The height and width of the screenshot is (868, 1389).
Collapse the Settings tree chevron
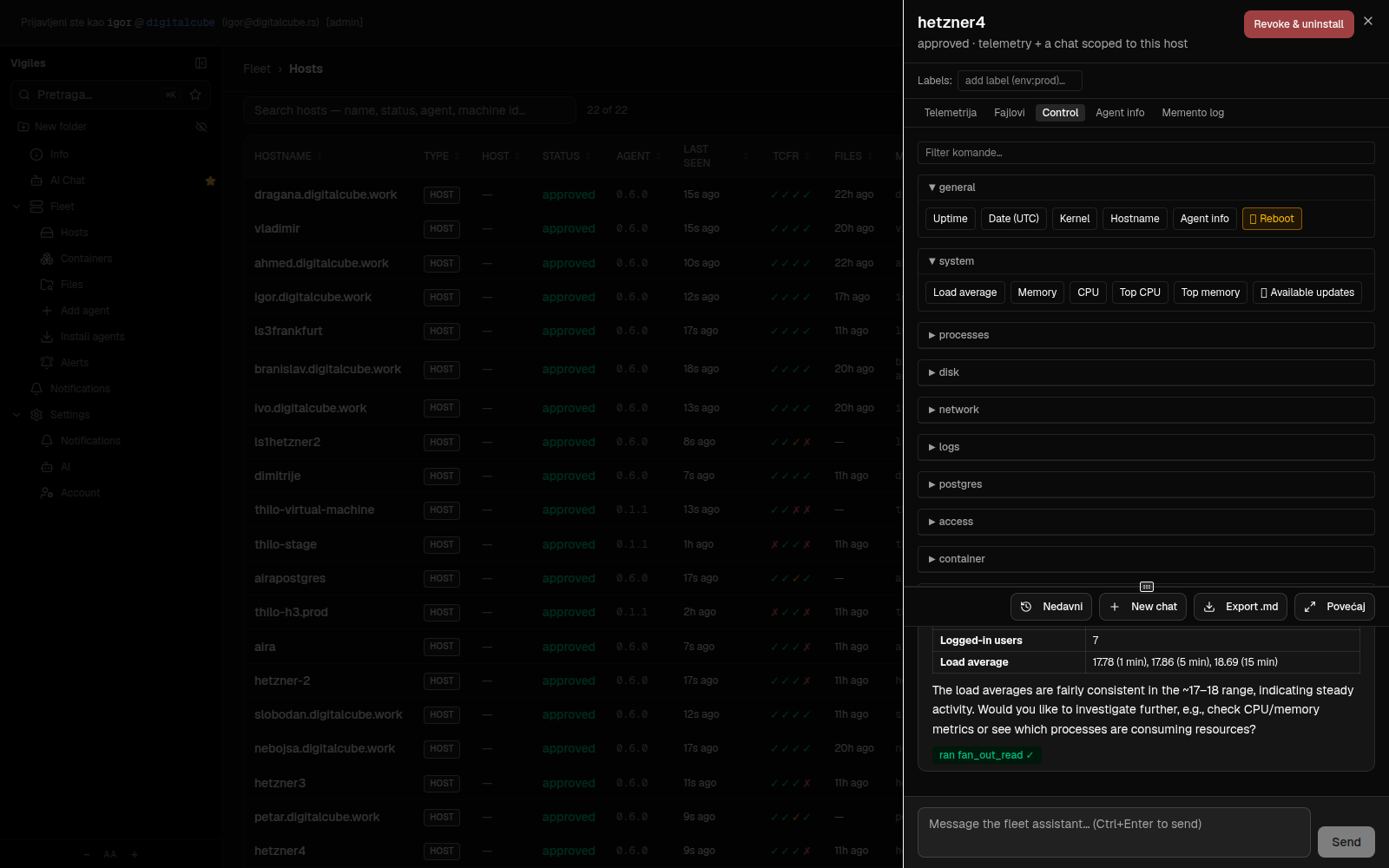click(16, 415)
